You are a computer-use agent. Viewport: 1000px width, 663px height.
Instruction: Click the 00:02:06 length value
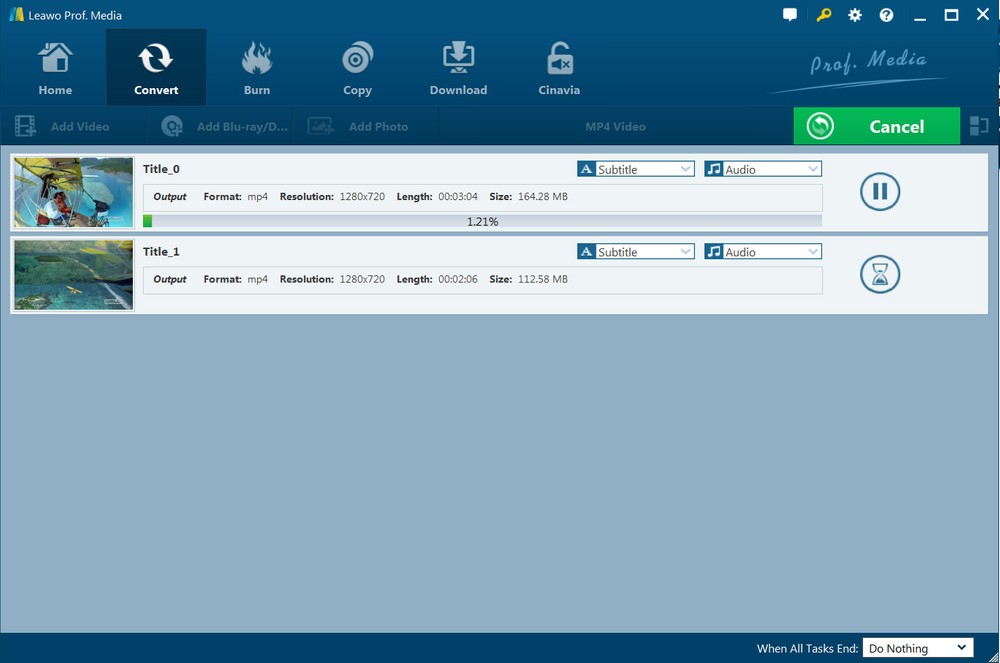point(458,279)
